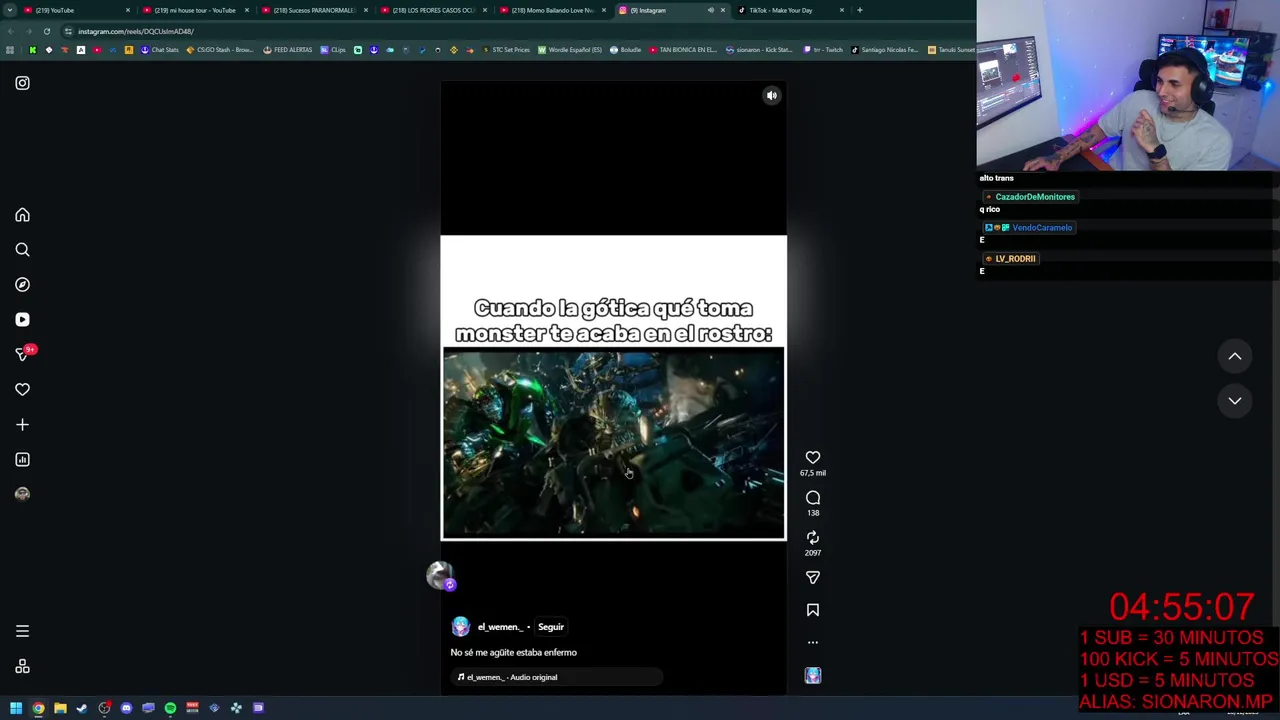Click the caption 'No sé me agüite estaba enfermo'
Screen dimensions: 1280x720
point(513,652)
